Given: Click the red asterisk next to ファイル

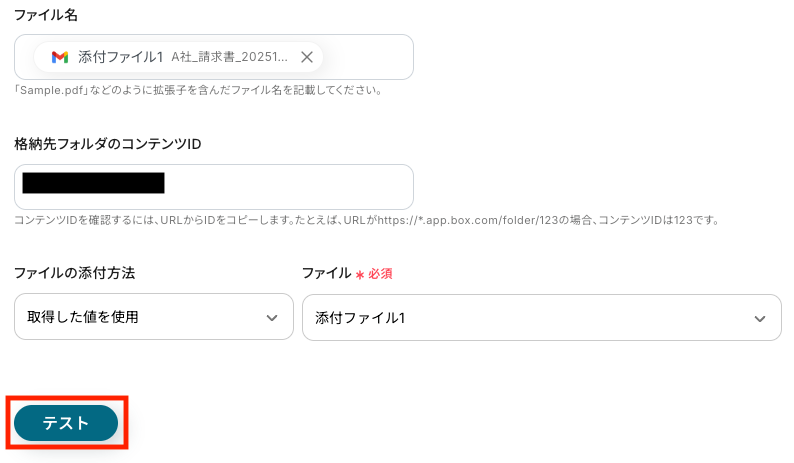Looking at the screenshot, I should pyautogui.click(x=359, y=275).
